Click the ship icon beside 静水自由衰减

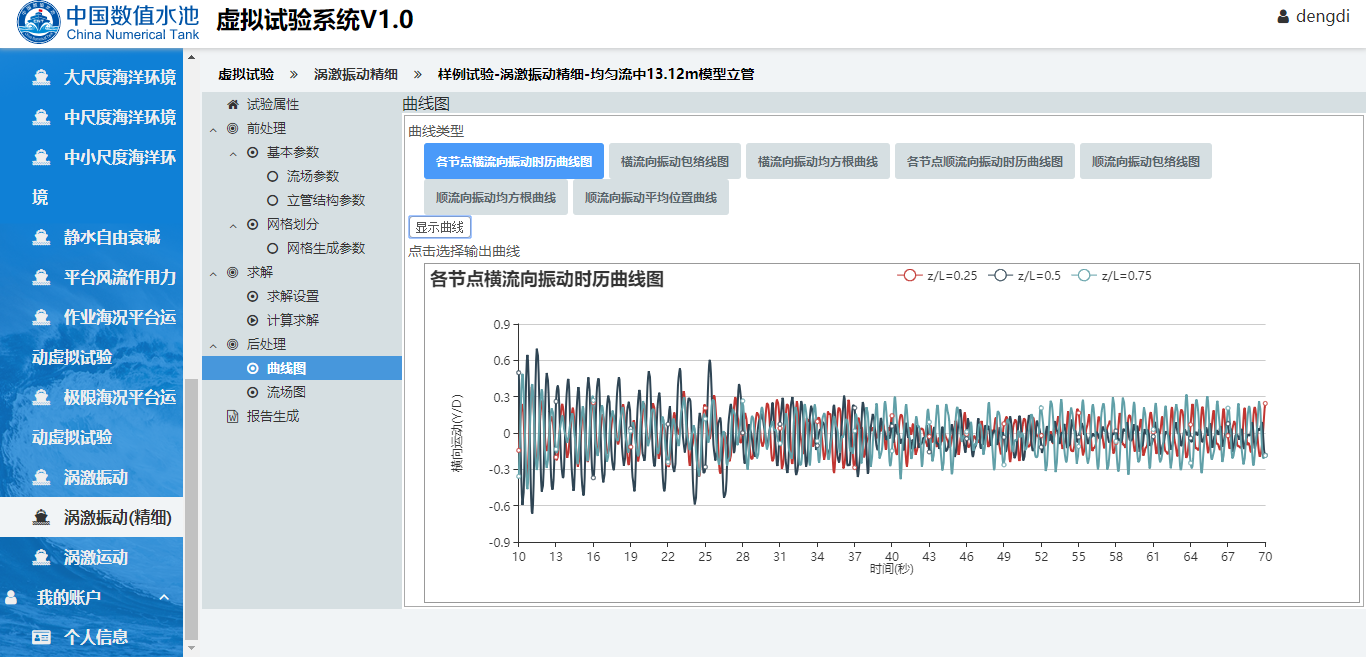[41, 237]
